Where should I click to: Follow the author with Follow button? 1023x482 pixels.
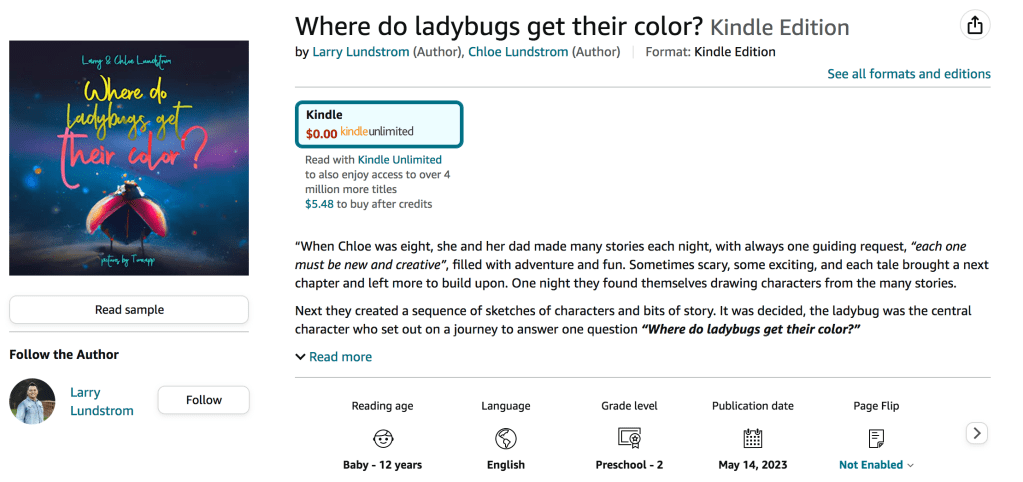pos(203,400)
